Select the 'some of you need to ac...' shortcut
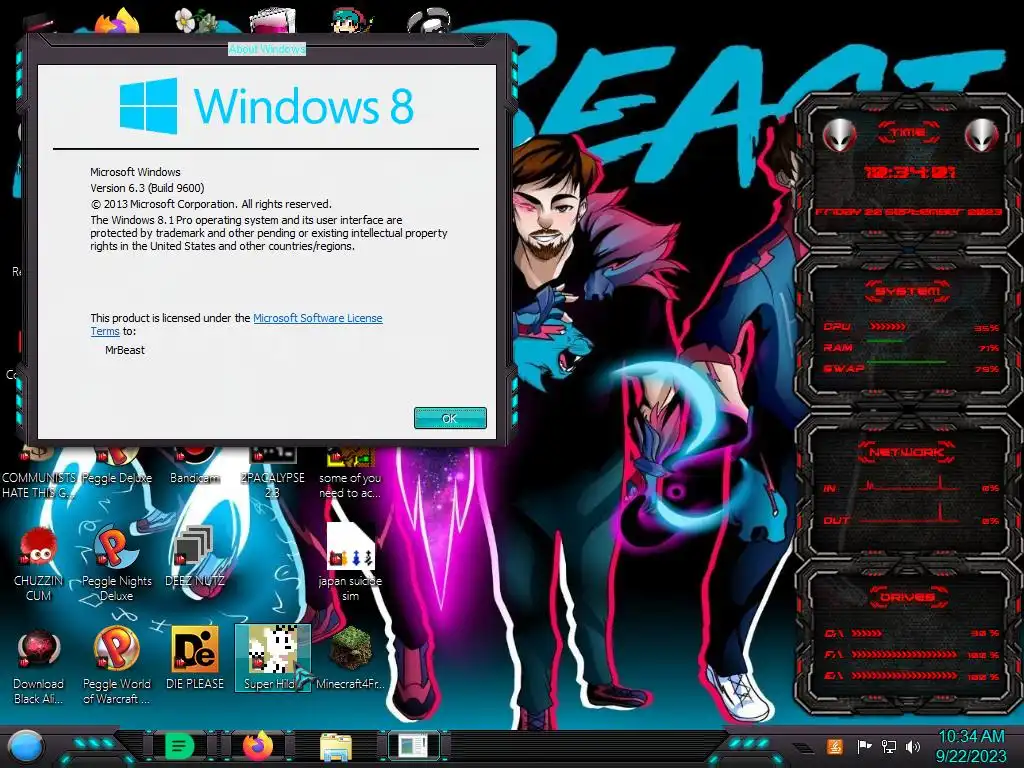The height and width of the screenshot is (768, 1024). coord(350,473)
